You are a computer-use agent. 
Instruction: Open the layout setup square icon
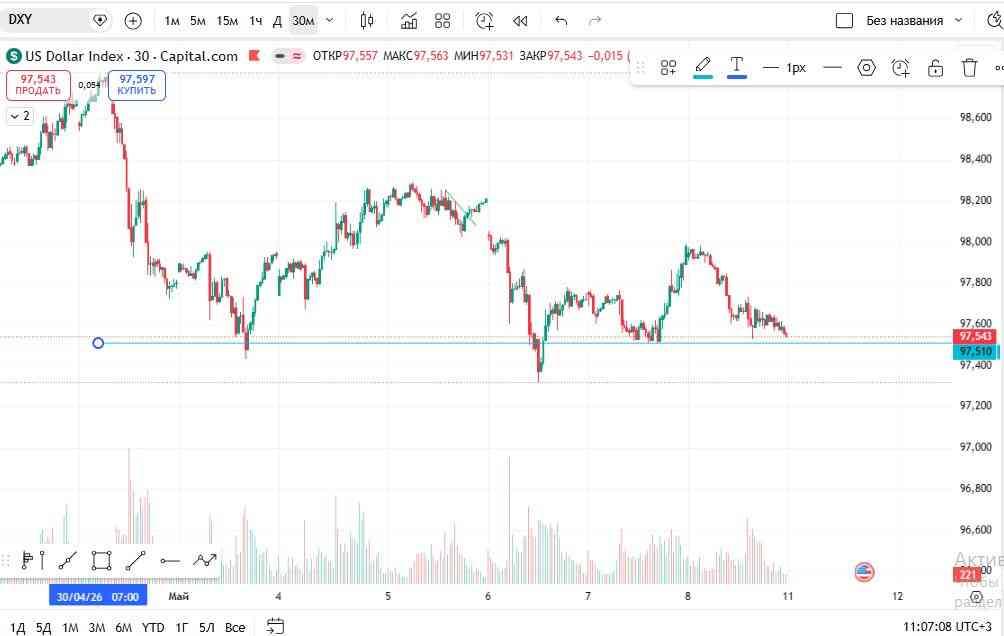pyautogui.click(x=845, y=20)
